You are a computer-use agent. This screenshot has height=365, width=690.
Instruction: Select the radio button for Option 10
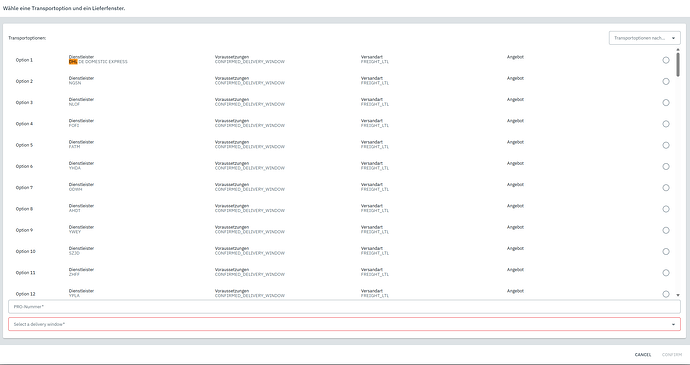(666, 251)
